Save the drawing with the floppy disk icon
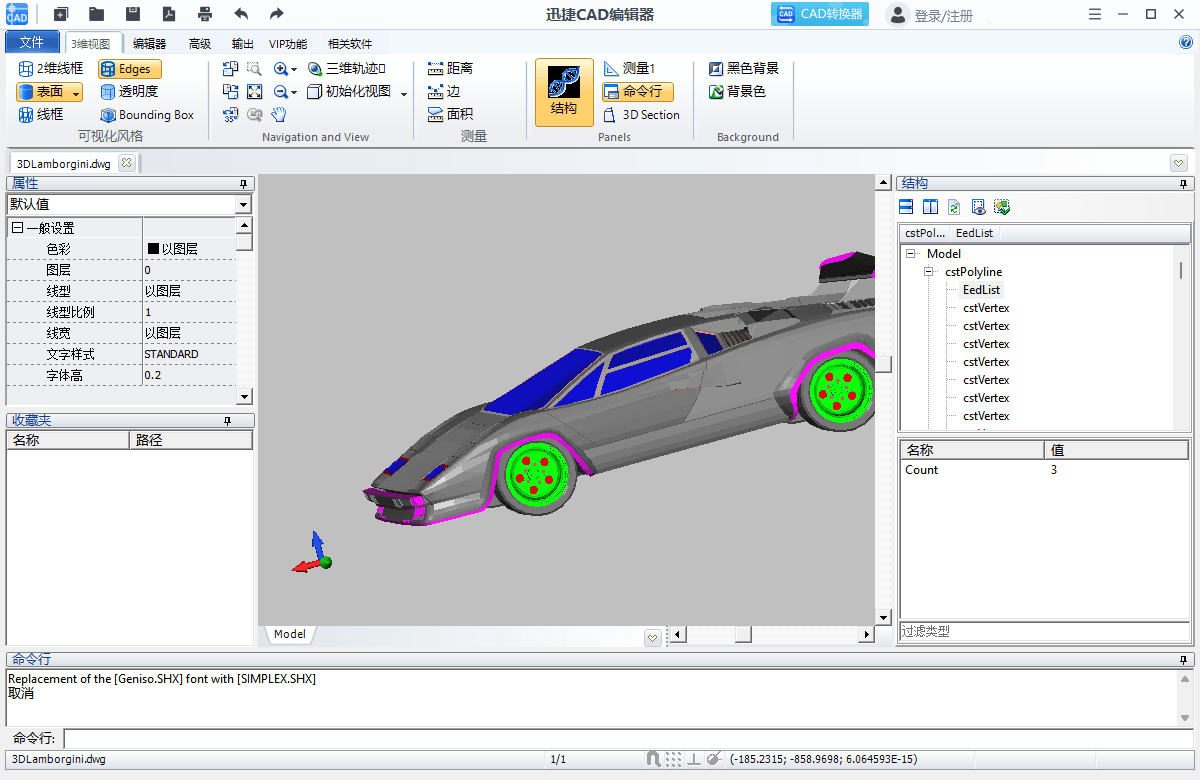Image resolution: width=1200 pixels, height=780 pixels. [133, 14]
